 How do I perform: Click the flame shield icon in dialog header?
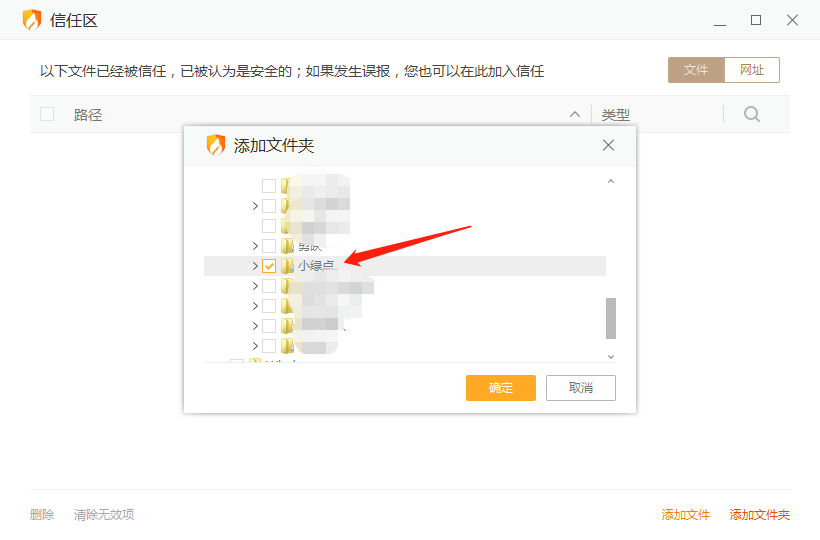point(216,145)
